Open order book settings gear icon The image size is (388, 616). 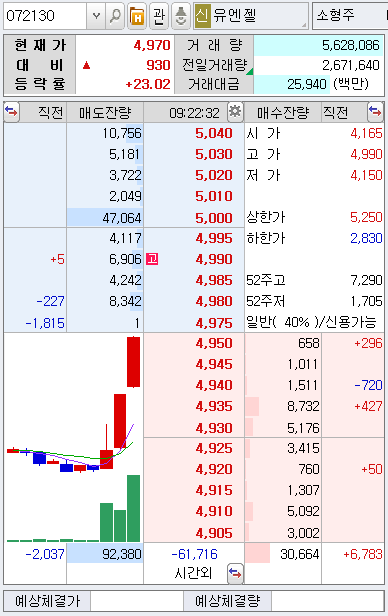click(x=235, y=112)
